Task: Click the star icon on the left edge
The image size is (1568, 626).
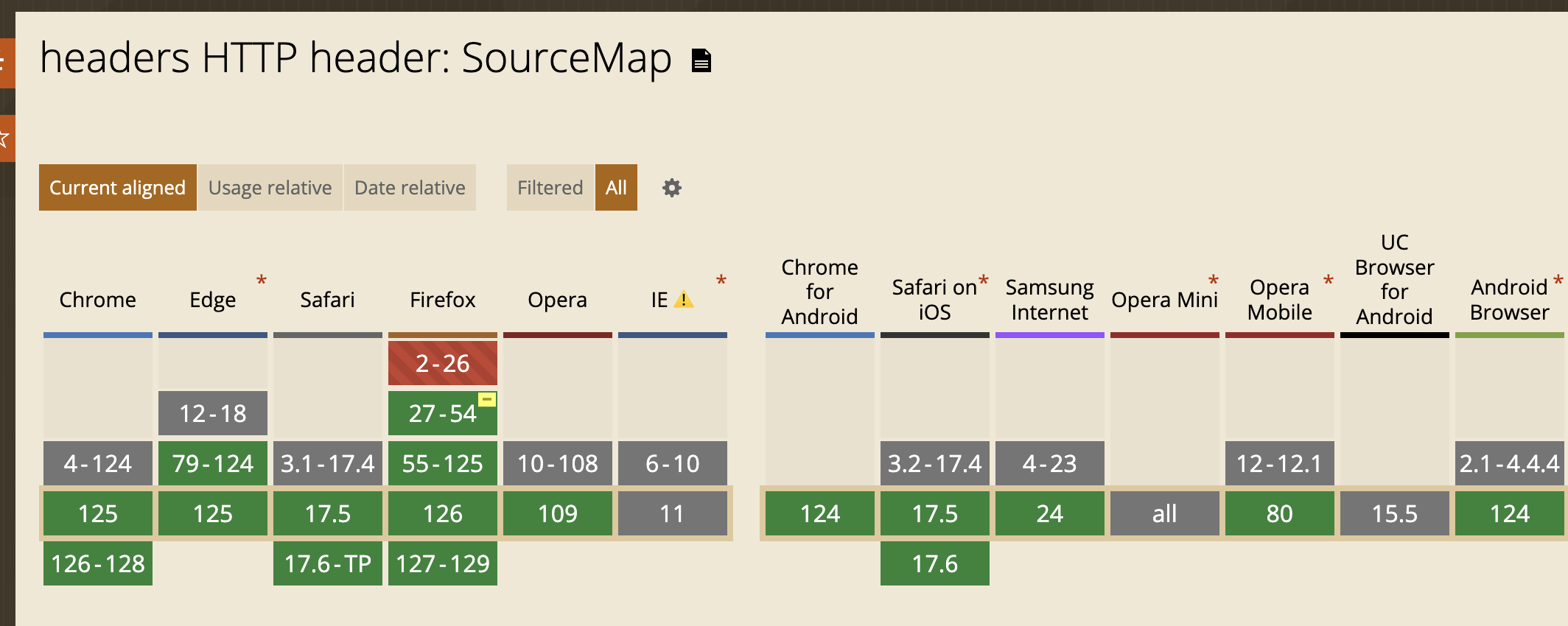Action: coord(4,138)
